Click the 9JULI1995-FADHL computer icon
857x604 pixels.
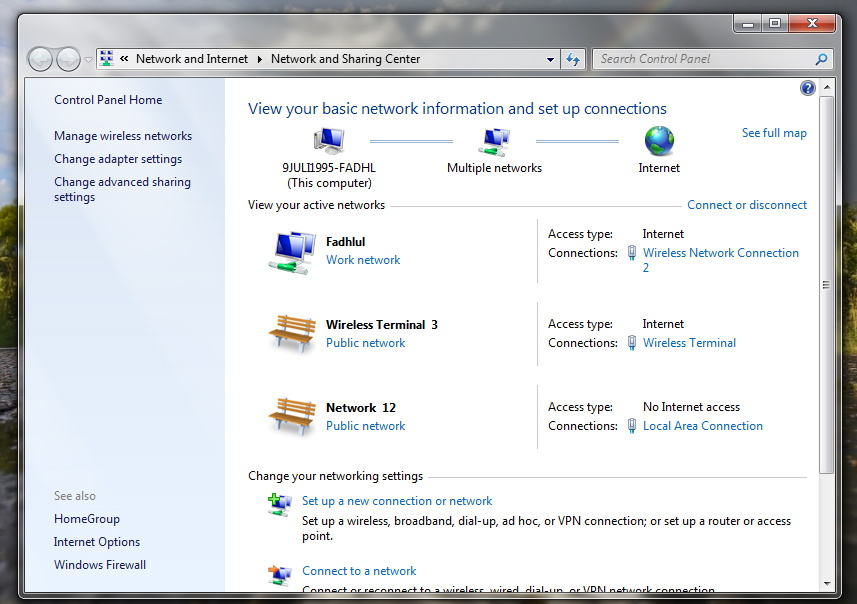(329, 138)
